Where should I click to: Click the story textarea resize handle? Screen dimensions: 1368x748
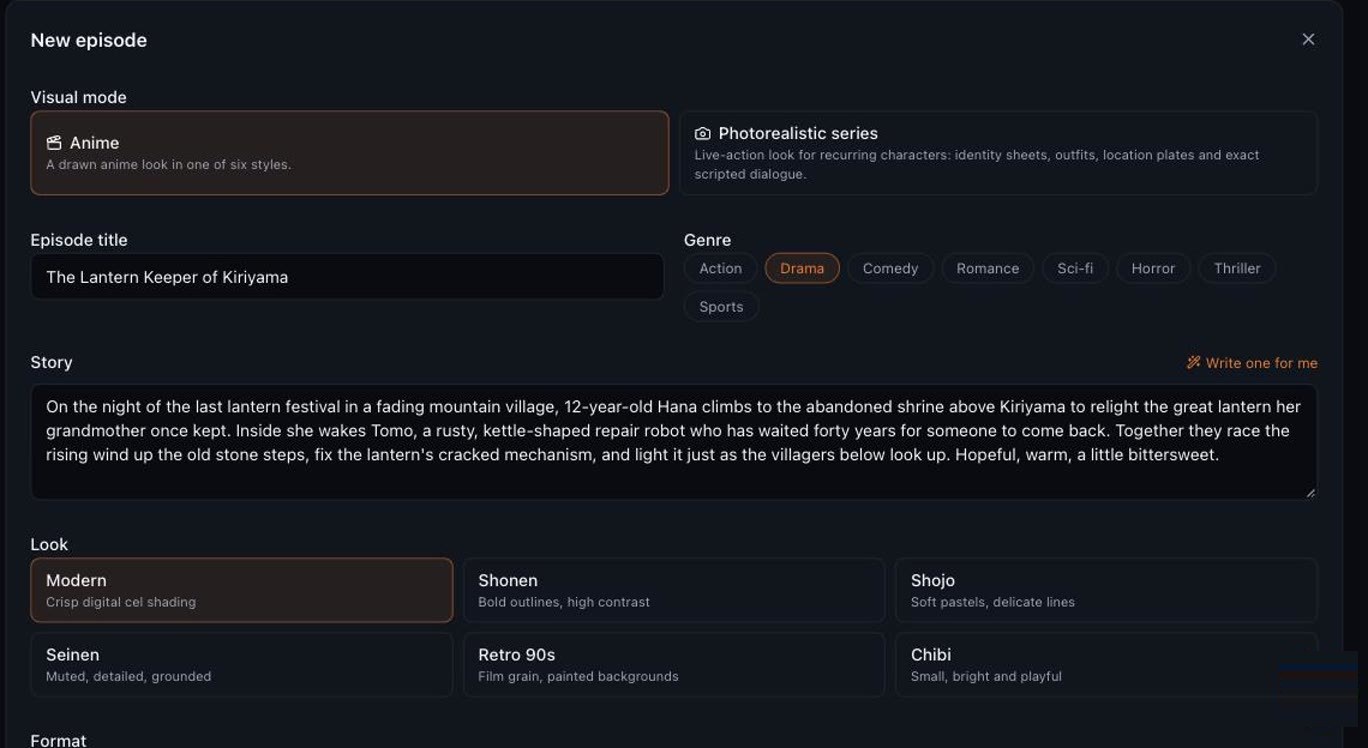(1310, 492)
